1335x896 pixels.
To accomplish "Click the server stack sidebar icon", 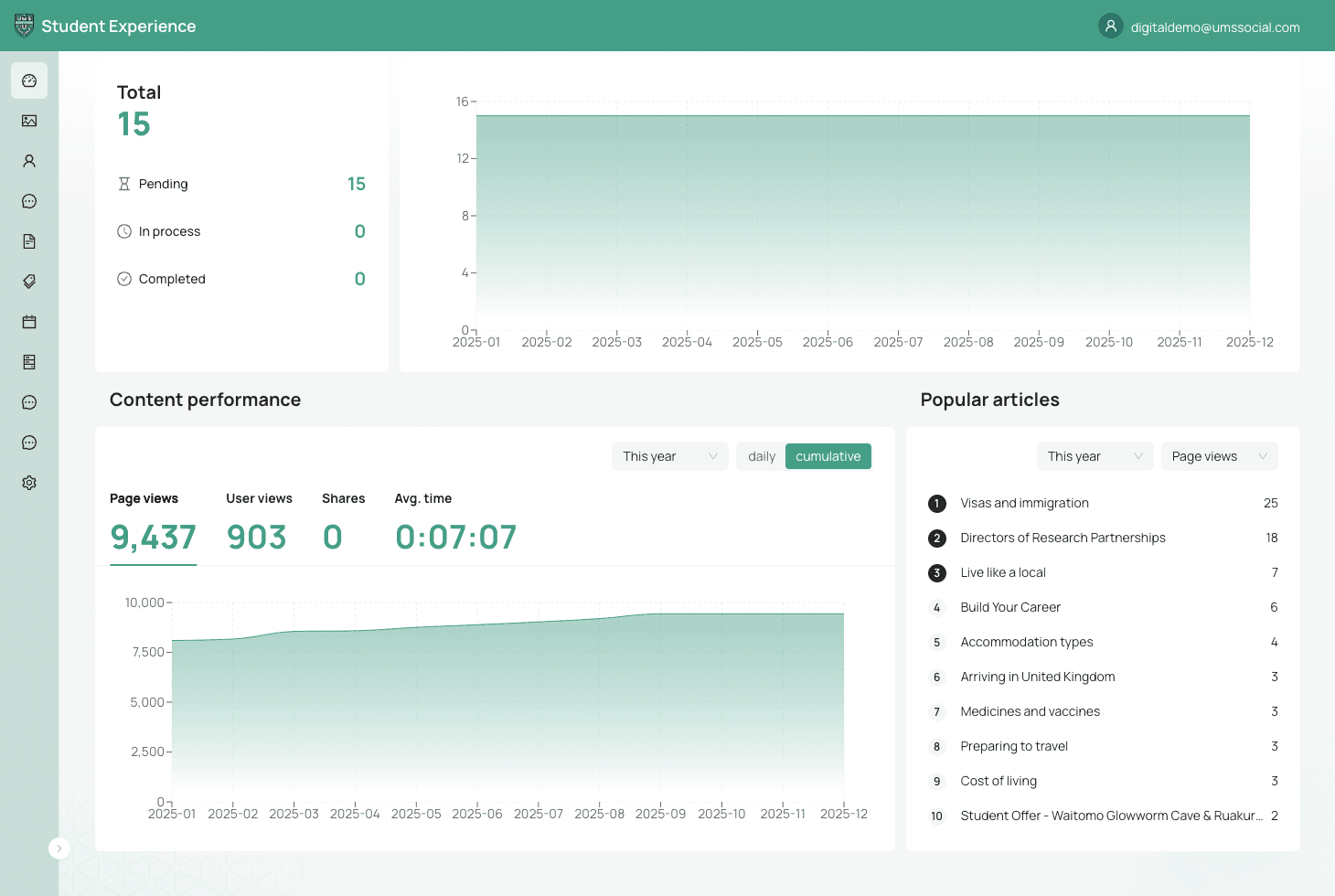I will pyautogui.click(x=29, y=362).
